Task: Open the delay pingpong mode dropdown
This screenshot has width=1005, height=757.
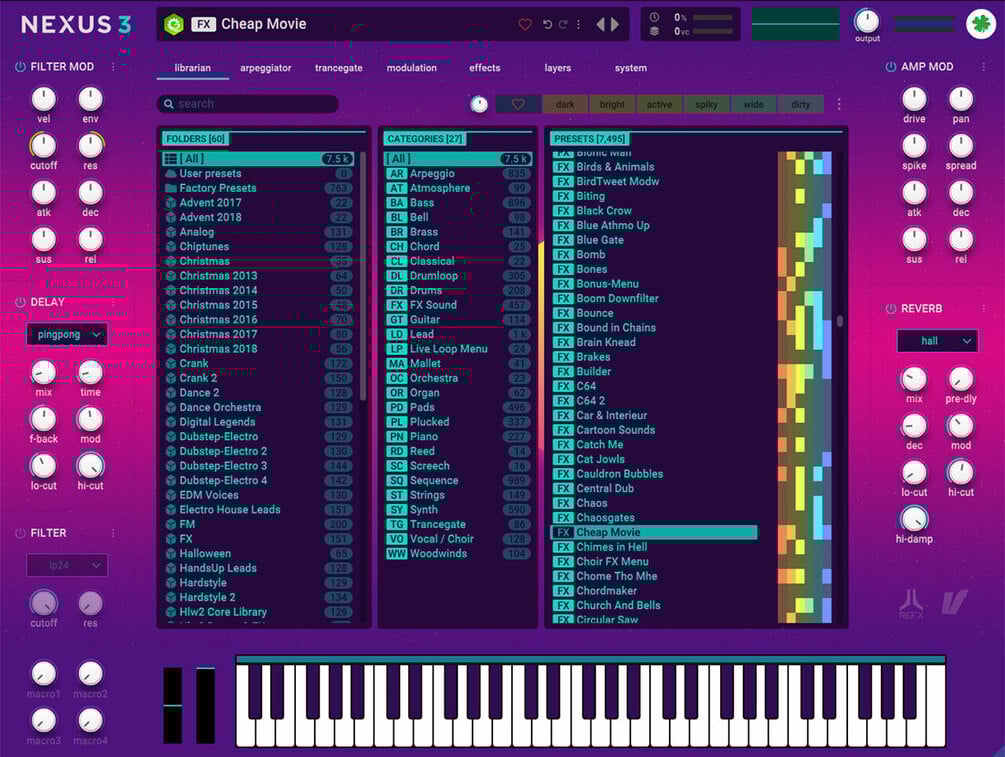Action: tap(67, 335)
